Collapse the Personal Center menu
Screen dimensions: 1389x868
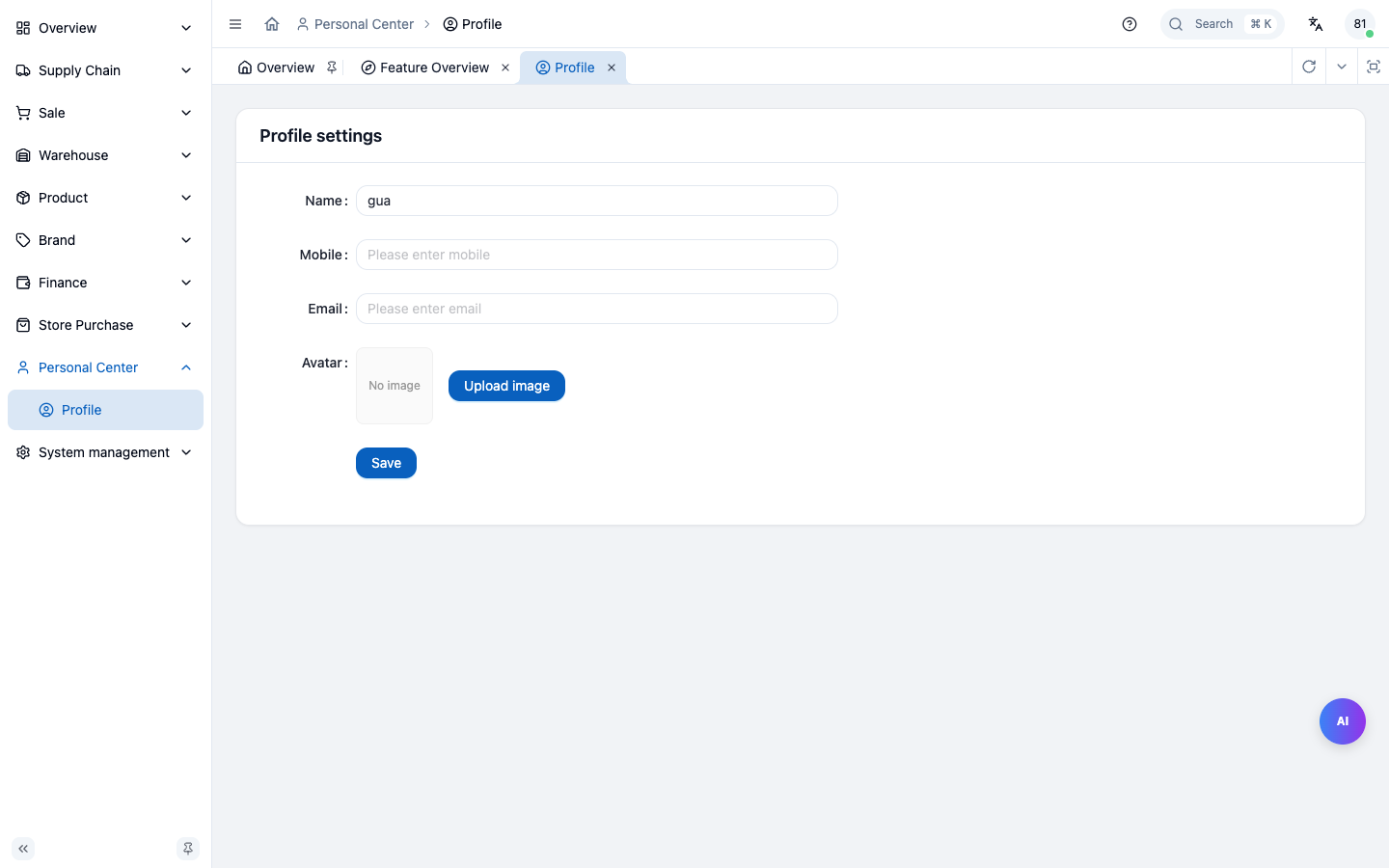pyautogui.click(x=105, y=367)
